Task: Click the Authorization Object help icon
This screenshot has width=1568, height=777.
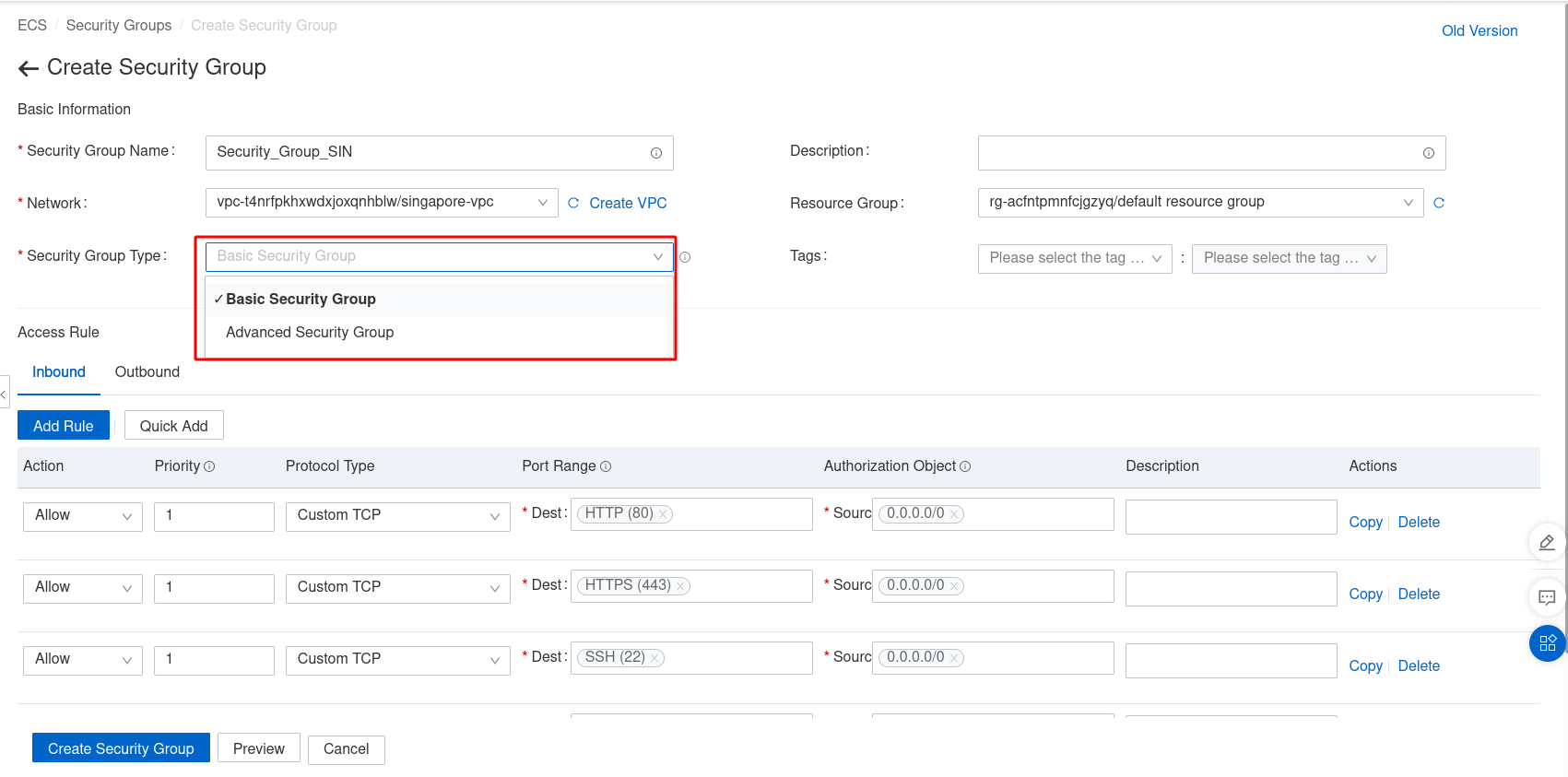Action: click(965, 466)
